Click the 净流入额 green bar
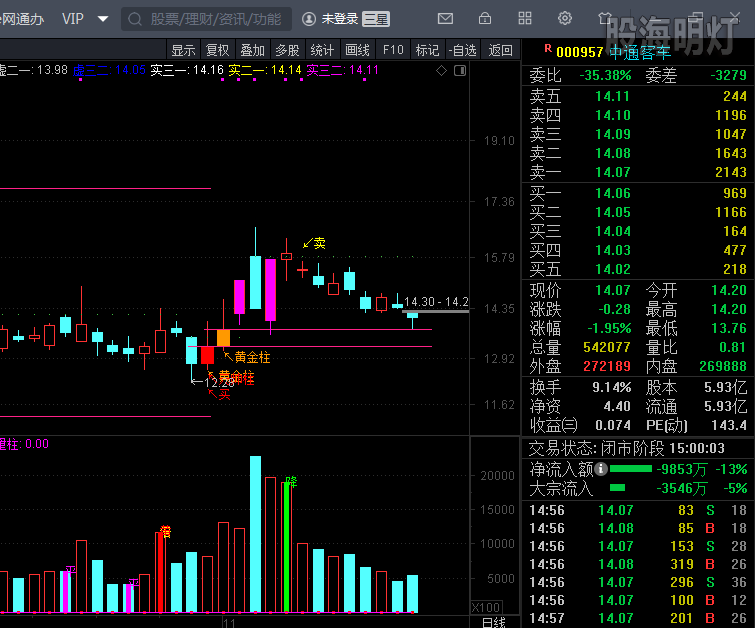This screenshot has height=628, width=755. (630, 469)
